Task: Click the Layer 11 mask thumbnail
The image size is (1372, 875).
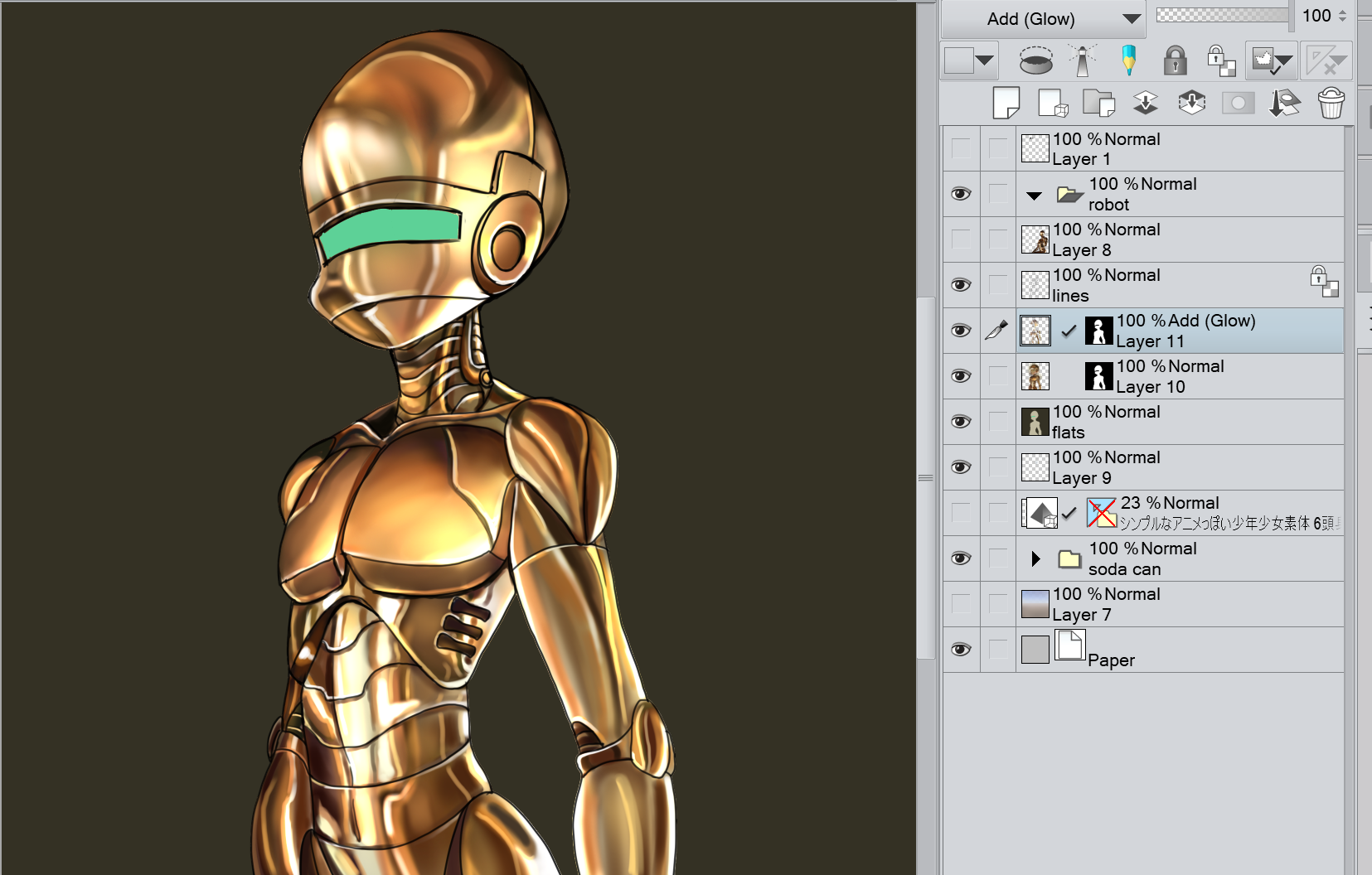Action: (1098, 331)
